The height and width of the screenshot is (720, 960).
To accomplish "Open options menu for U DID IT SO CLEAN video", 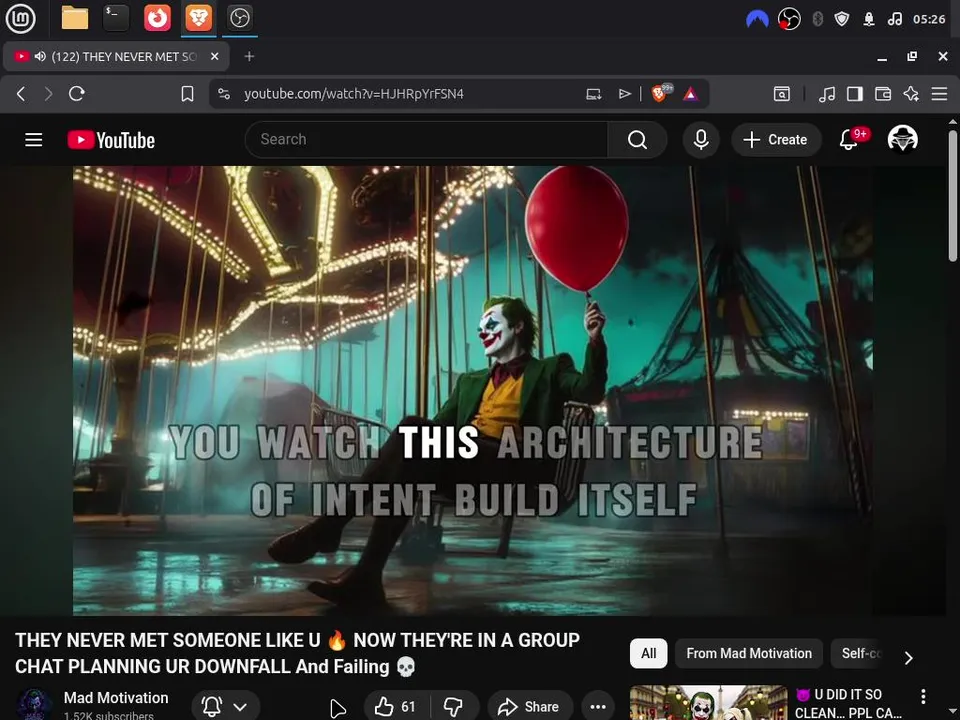I will [x=923, y=696].
